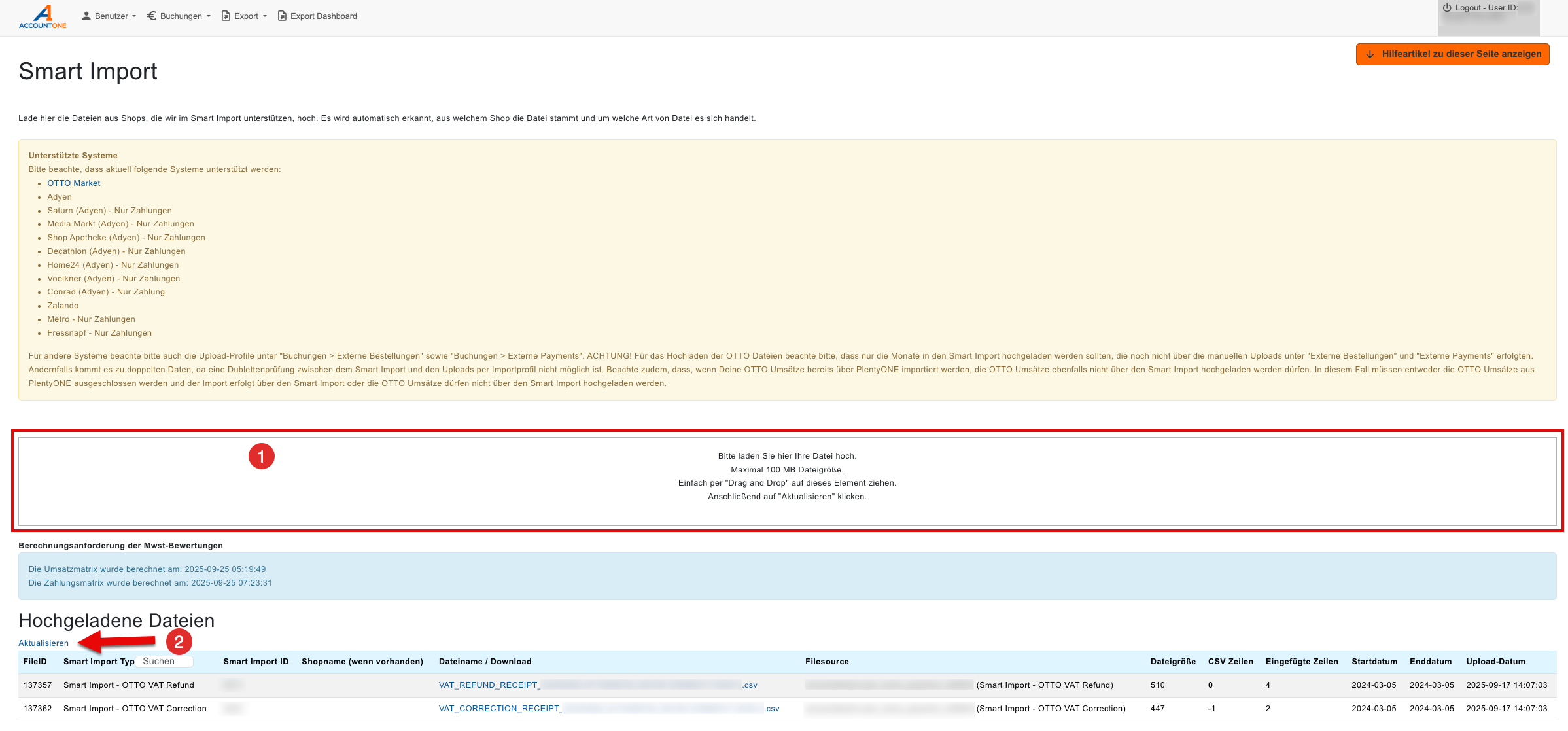The width and height of the screenshot is (1568, 731).
Task: Click the AccountOne logo
Action: [42, 16]
